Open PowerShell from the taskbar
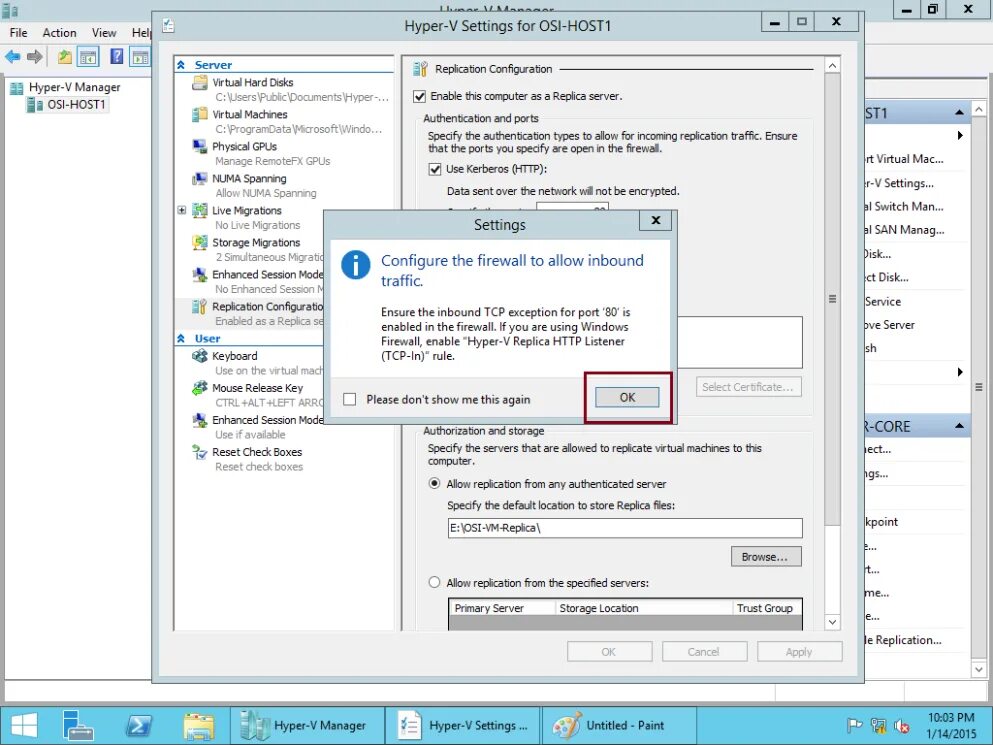 click(139, 725)
